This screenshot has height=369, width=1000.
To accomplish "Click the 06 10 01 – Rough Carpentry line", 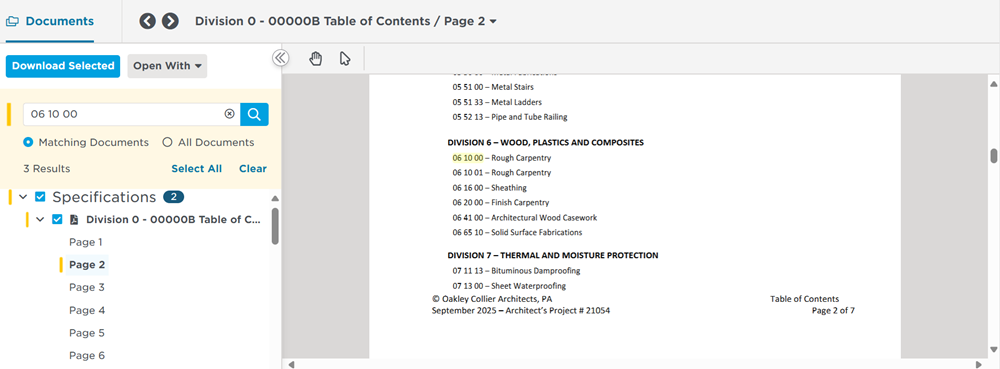I will pyautogui.click(x=502, y=173).
